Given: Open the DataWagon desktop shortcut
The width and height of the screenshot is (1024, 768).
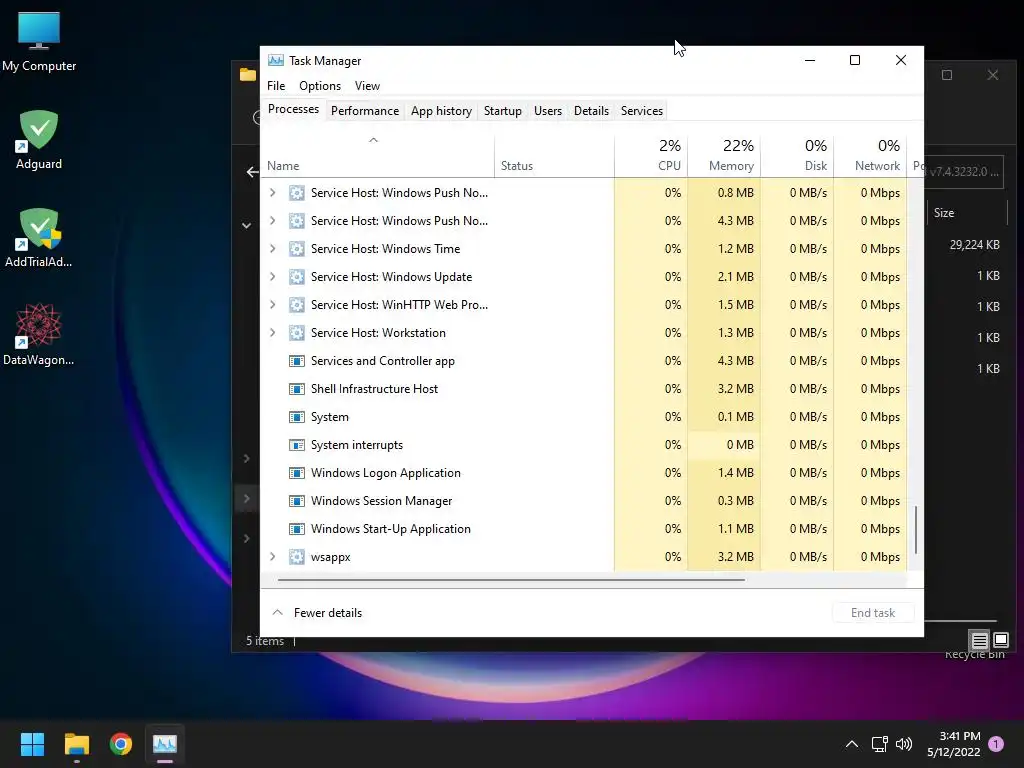Looking at the screenshot, I should point(39,334).
